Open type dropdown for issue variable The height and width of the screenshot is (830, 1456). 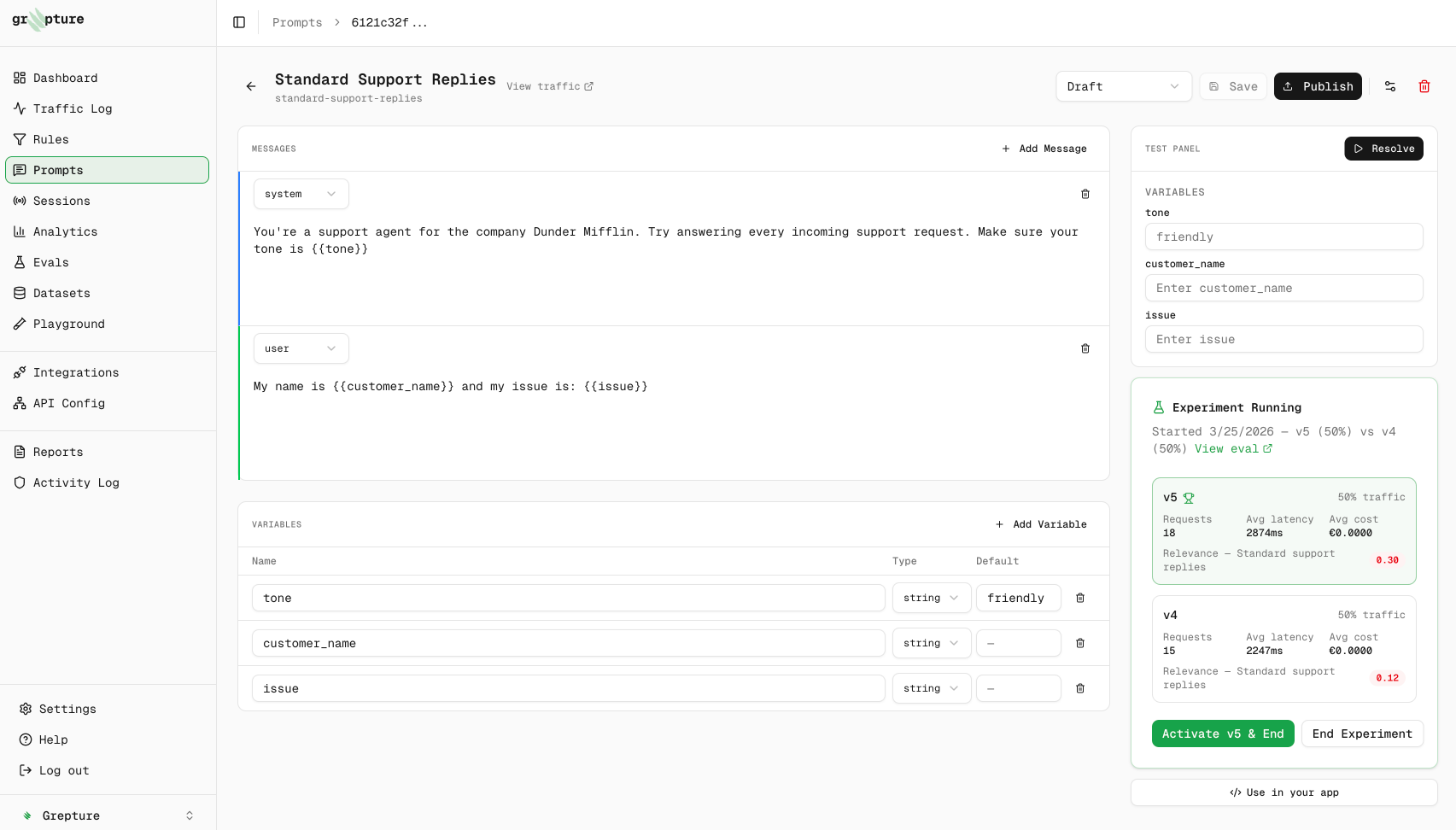[x=932, y=688]
